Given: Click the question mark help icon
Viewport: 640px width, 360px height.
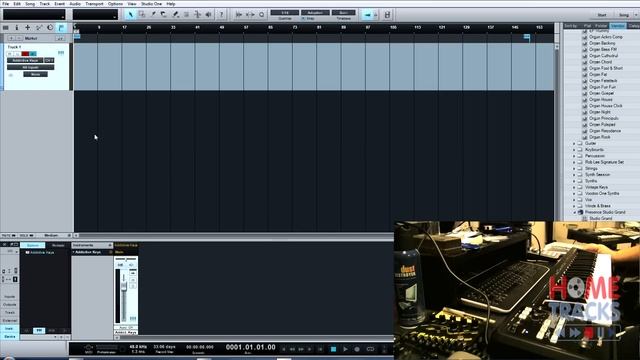Looking at the screenshot, I should [x=221, y=15].
